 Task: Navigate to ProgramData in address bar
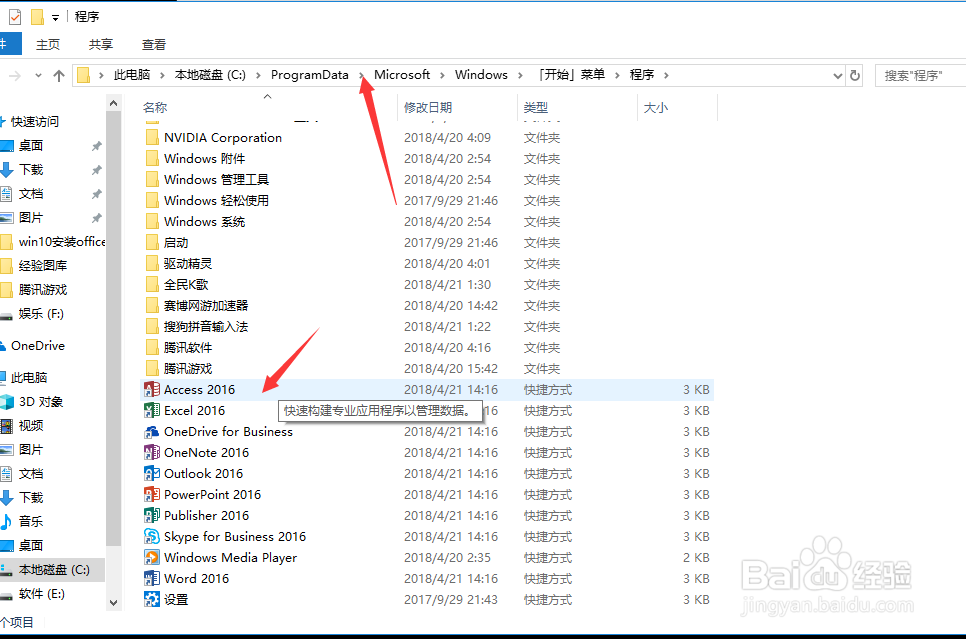coord(310,75)
